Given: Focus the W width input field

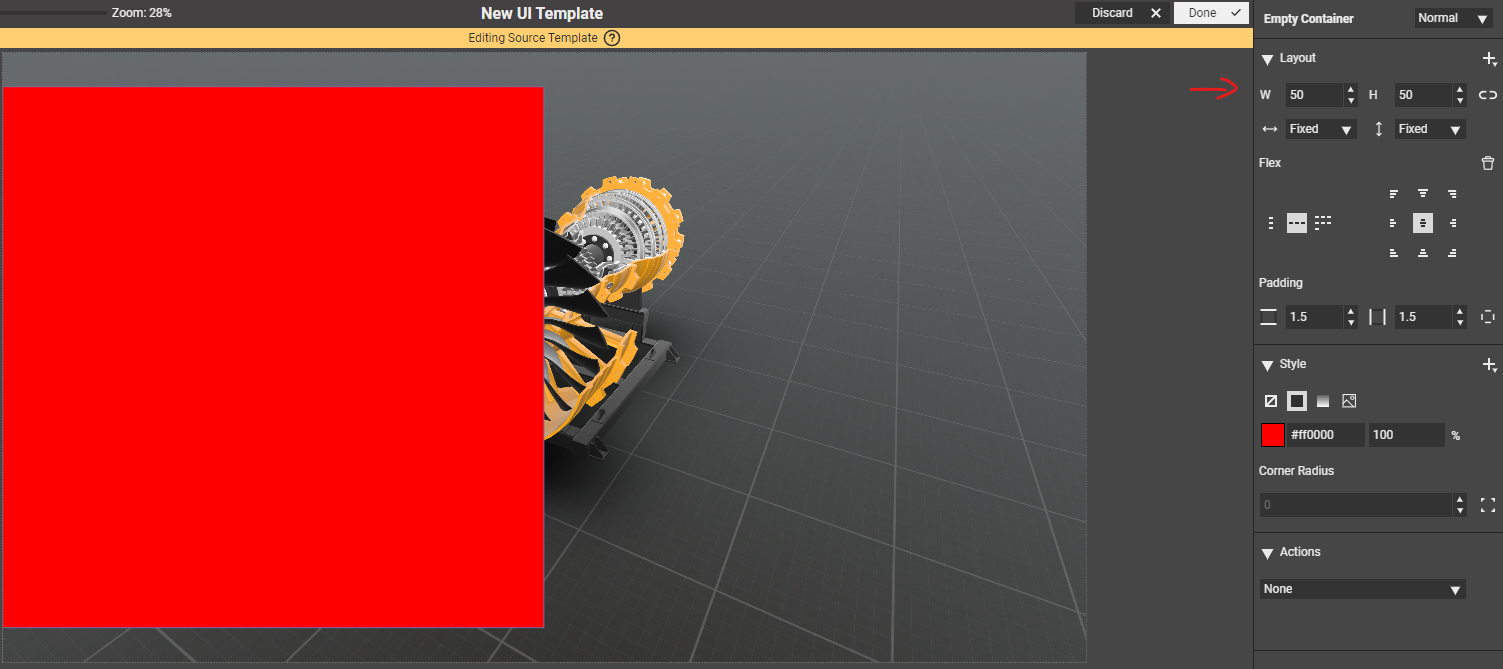Looking at the screenshot, I should [1314, 95].
